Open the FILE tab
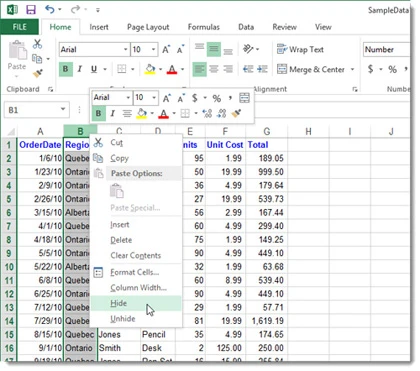420x371 pixels. (19, 27)
